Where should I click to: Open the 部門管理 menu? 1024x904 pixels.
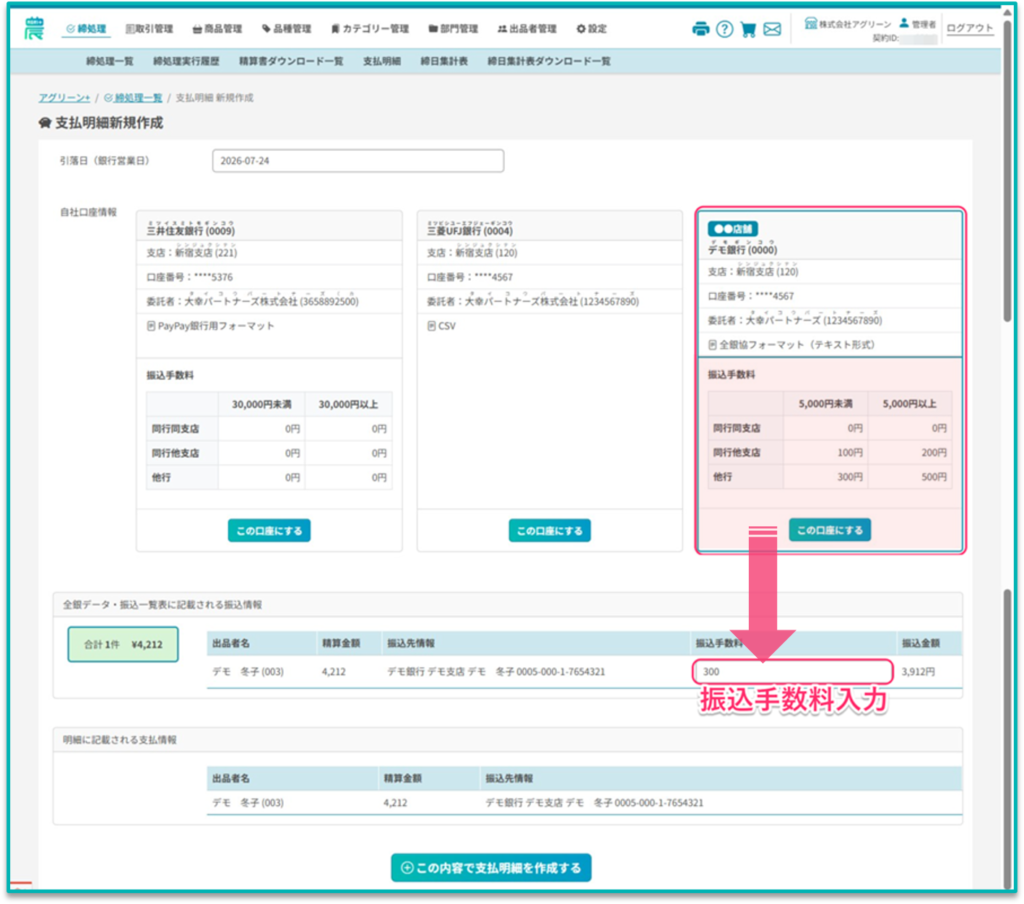click(453, 29)
